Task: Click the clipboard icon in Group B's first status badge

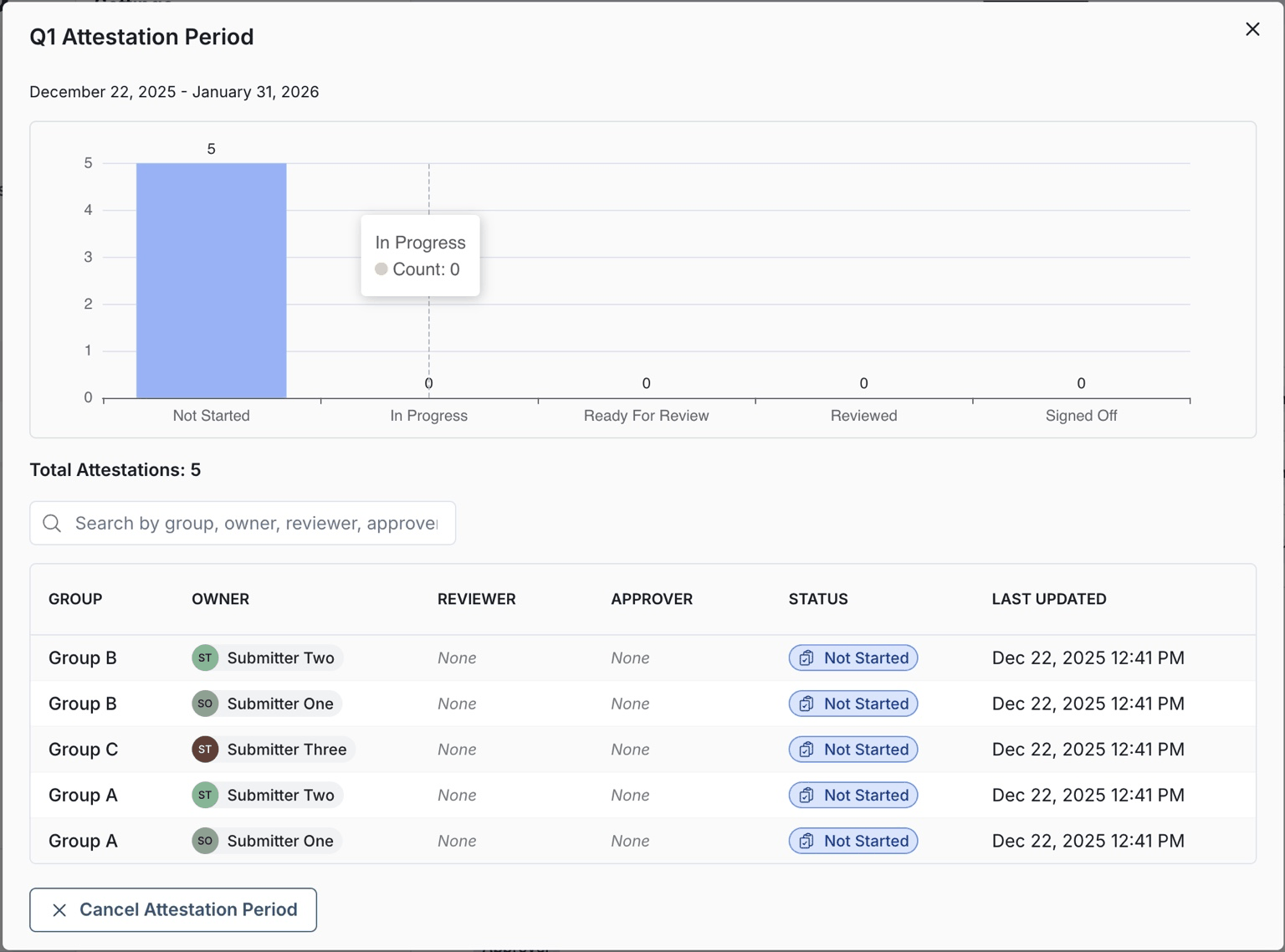Action: 806,658
